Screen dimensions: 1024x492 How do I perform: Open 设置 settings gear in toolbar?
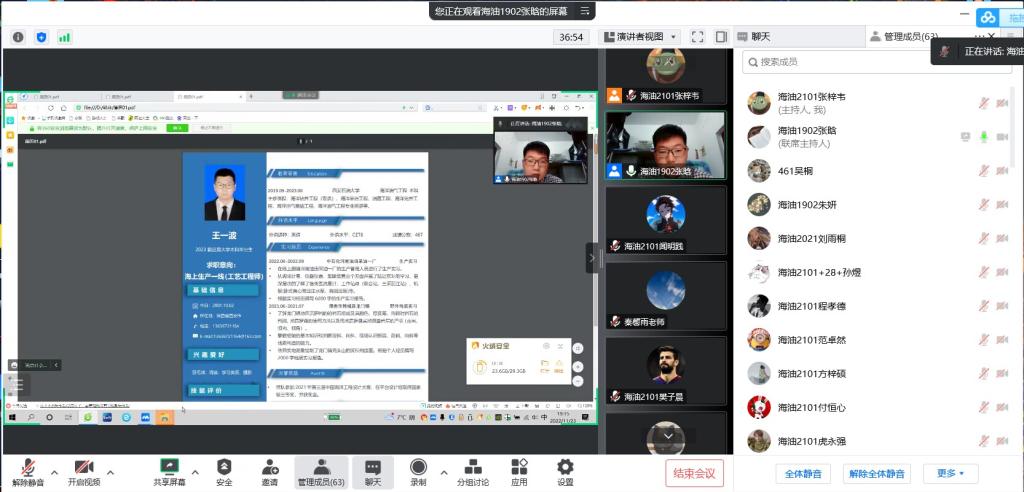pos(565,467)
